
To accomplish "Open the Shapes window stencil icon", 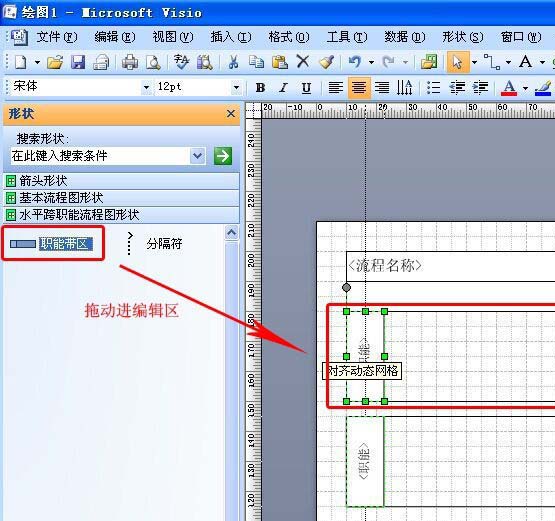I will [x=429, y=62].
